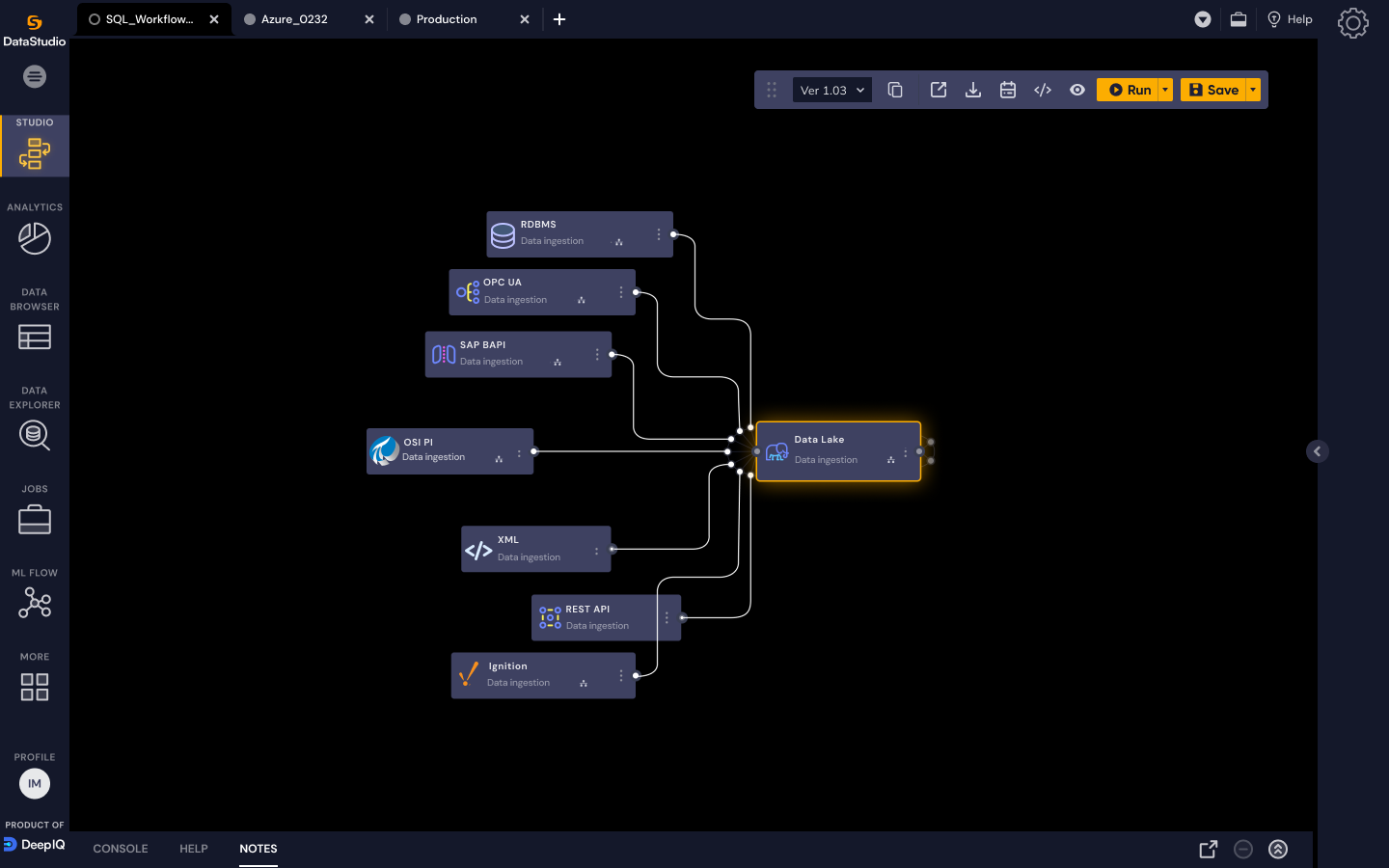
Task: Open the IM profile avatar
Action: [35, 783]
